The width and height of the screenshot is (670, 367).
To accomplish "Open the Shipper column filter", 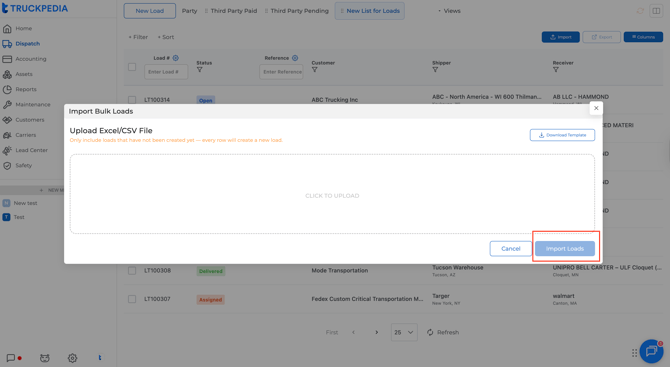I will (435, 70).
